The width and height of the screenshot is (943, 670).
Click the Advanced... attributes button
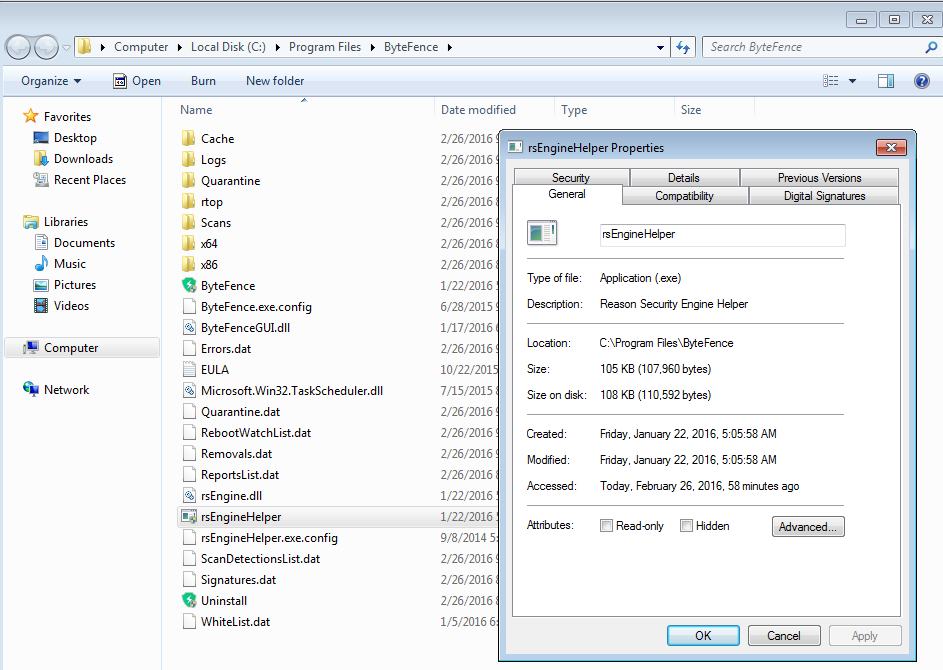(x=808, y=526)
